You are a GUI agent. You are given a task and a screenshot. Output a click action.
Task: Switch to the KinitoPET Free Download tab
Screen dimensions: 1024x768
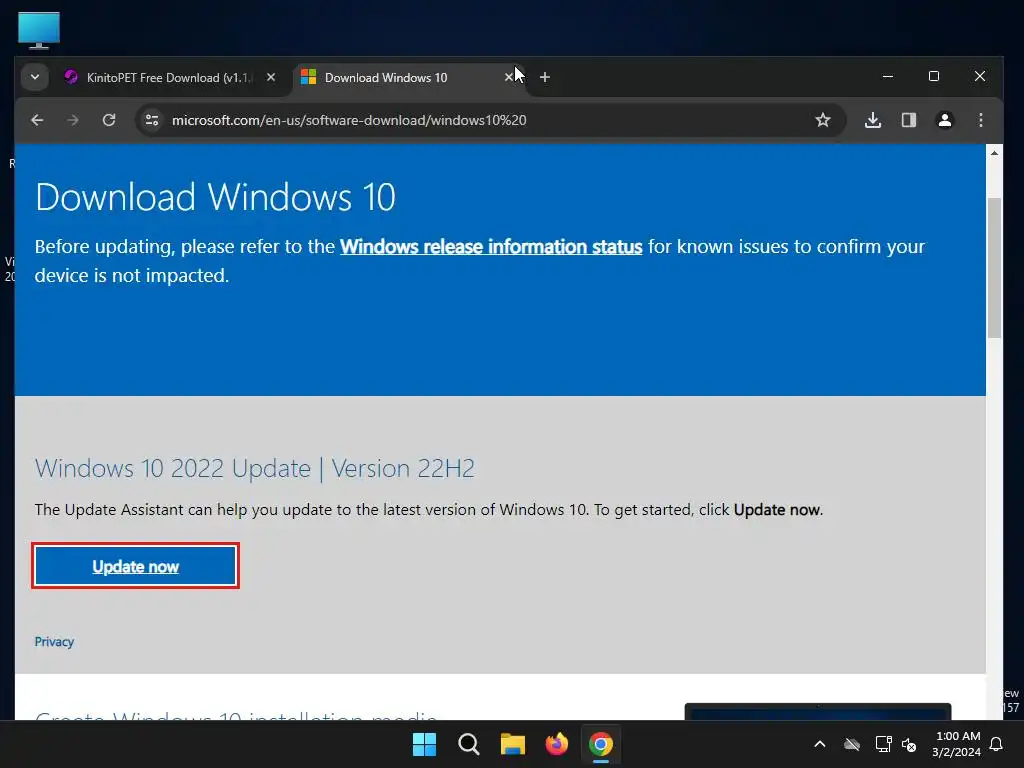click(170, 78)
